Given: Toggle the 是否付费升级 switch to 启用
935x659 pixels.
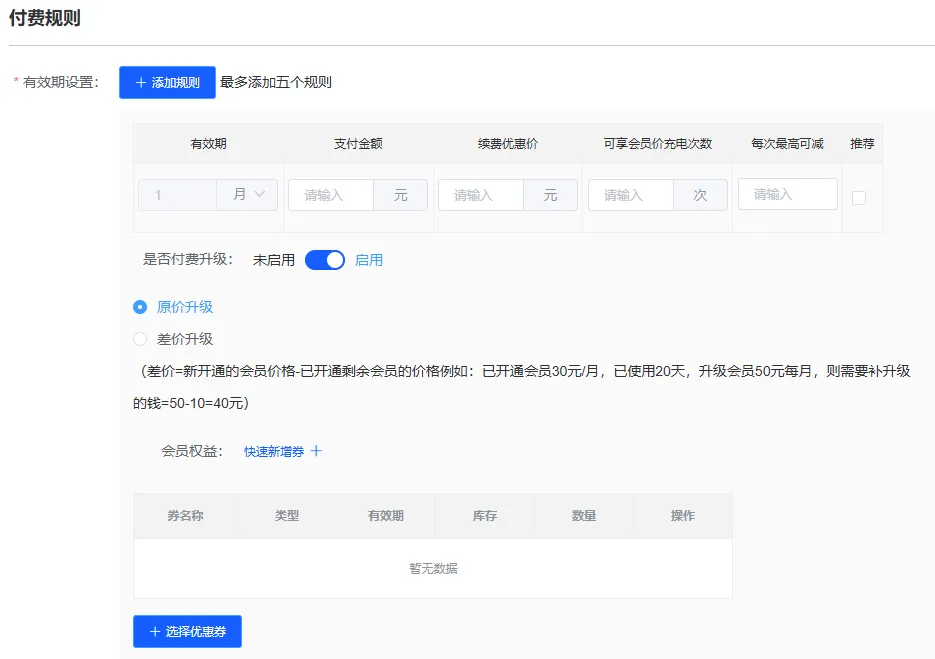Looking at the screenshot, I should click(x=323, y=258).
